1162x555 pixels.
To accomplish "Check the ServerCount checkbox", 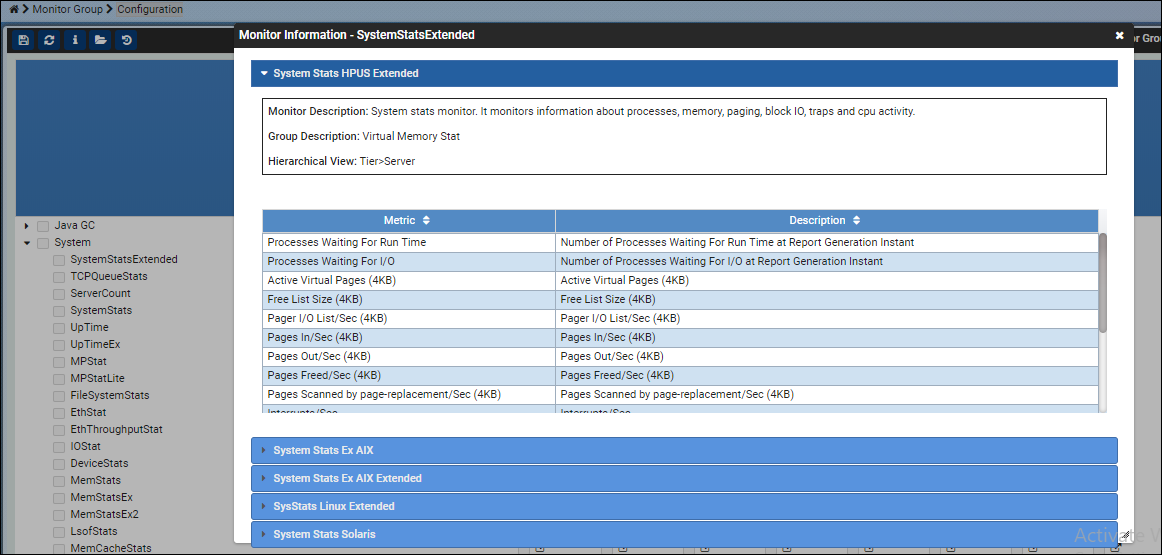I will pyautogui.click(x=59, y=294).
